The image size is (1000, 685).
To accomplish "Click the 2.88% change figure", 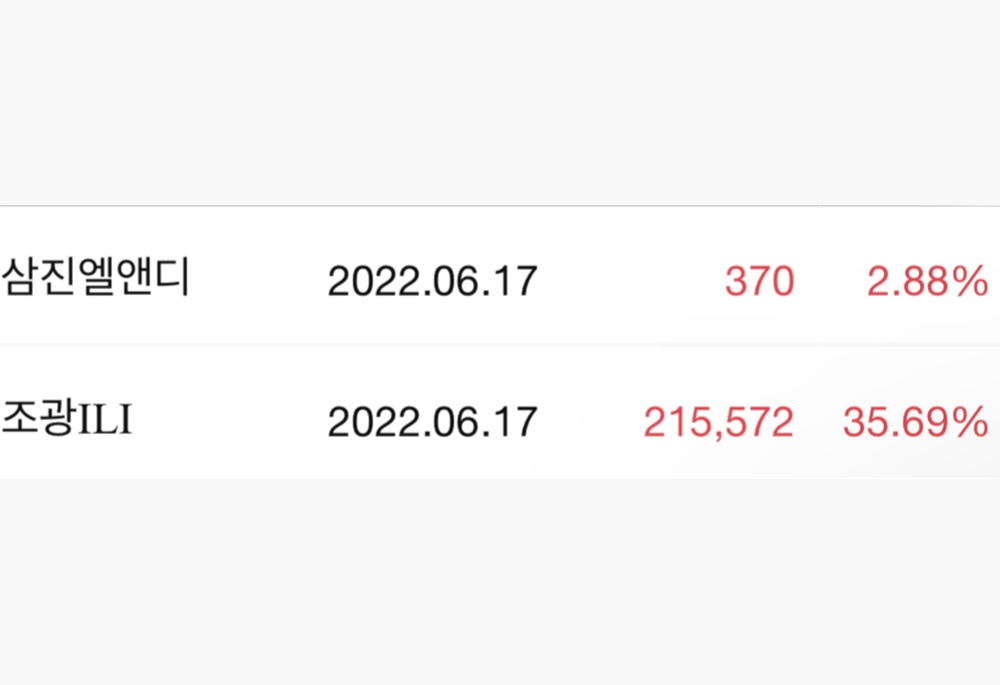I will pyautogui.click(x=927, y=282).
